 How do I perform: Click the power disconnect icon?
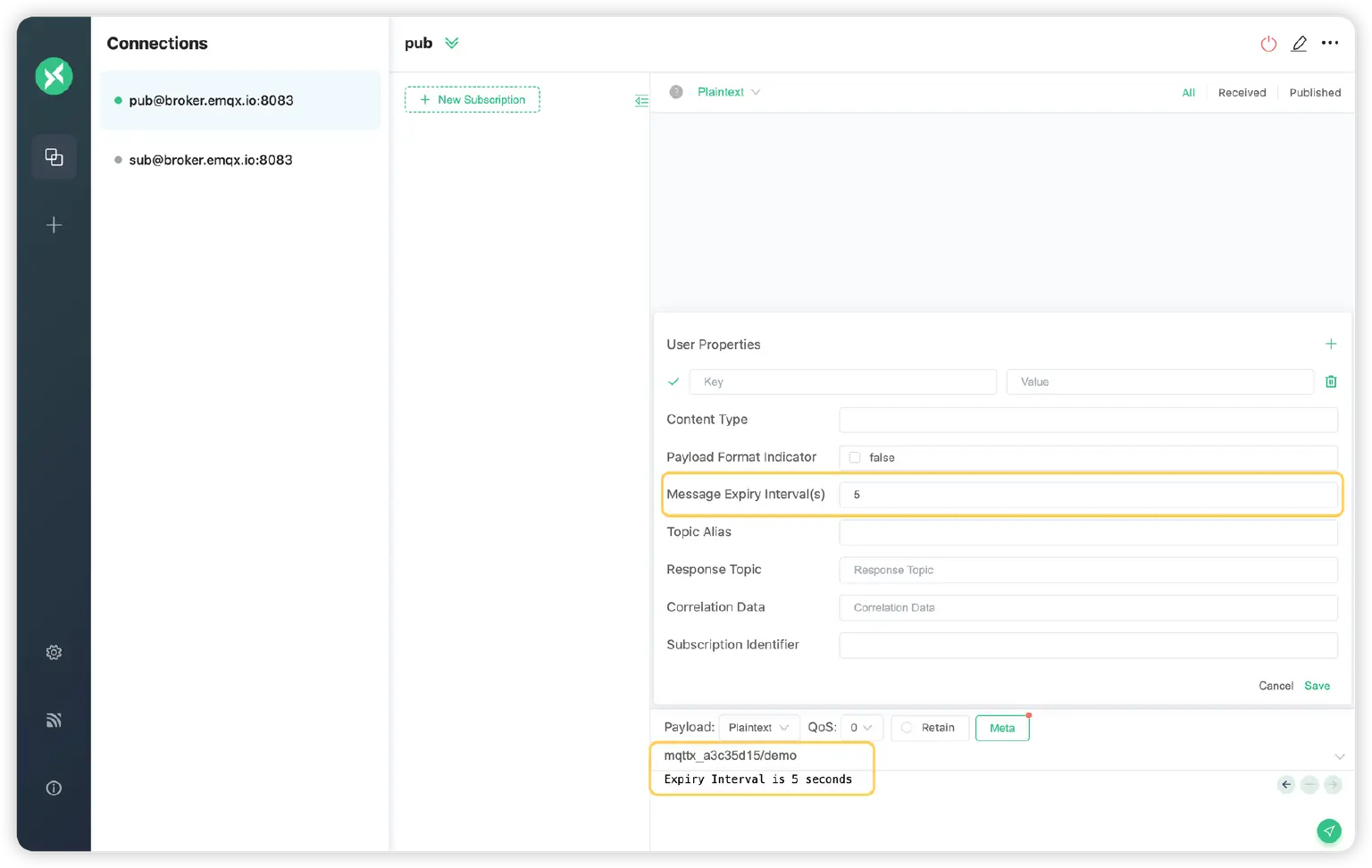pyautogui.click(x=1268, y=44)
